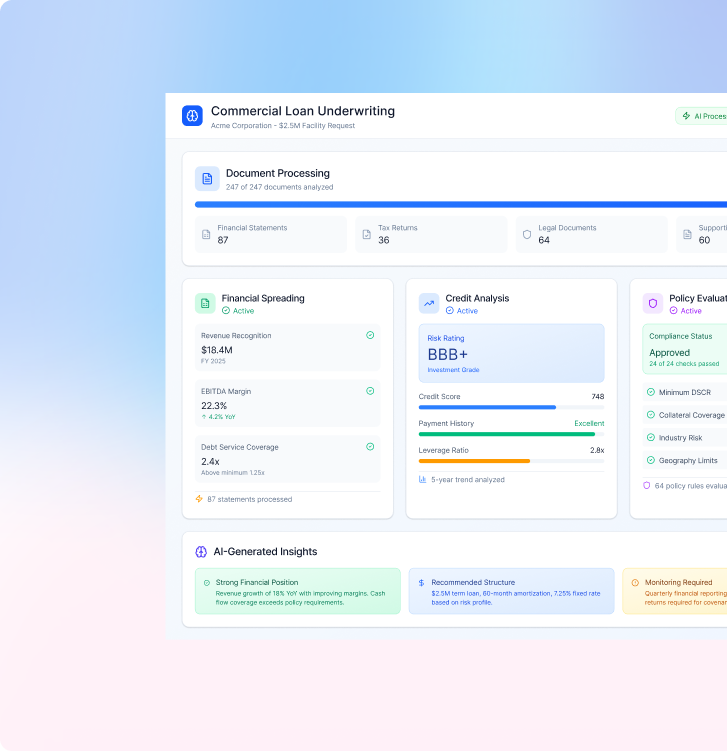Click the brain logo icon beside Commercial Loan Underwriting
The image size is (727, 751).
pos(192,116)
